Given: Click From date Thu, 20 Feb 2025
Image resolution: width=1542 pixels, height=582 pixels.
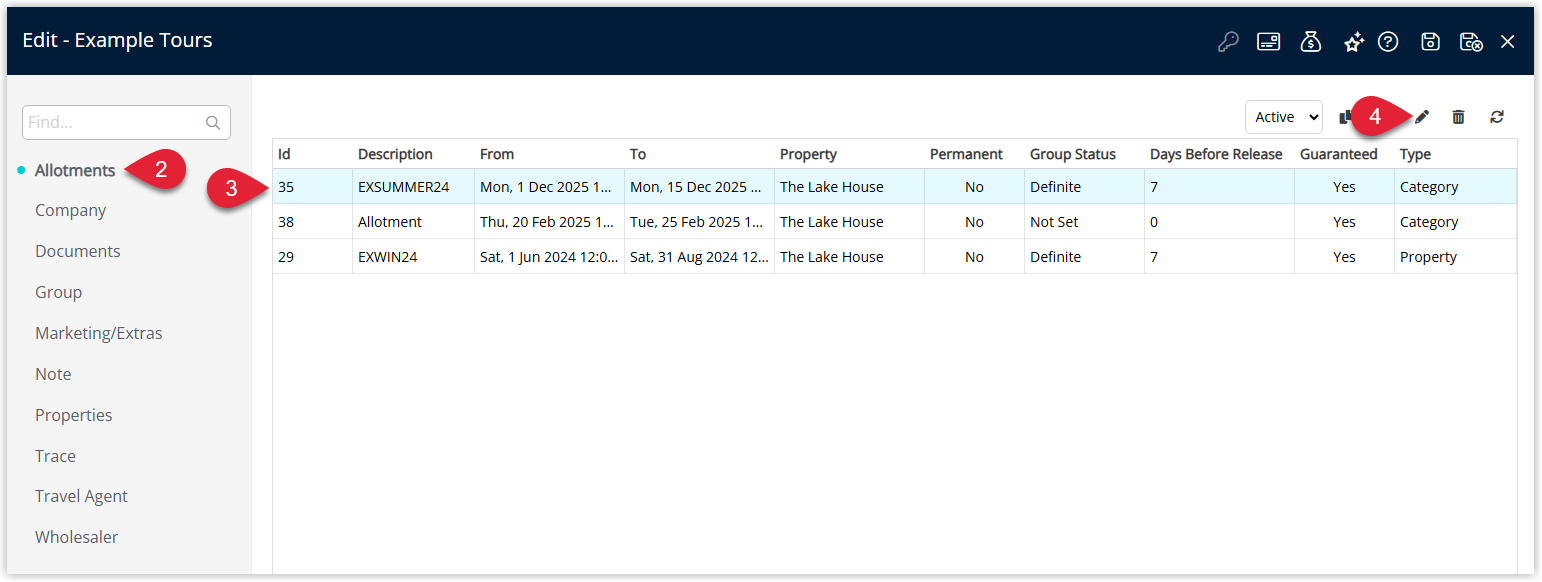Looking at the screenshot, I should [x=549, y=222].
